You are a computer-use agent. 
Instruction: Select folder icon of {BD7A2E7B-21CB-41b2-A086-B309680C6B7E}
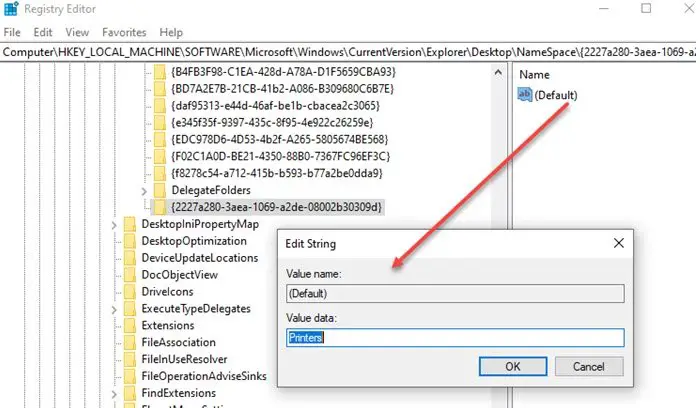159,89
